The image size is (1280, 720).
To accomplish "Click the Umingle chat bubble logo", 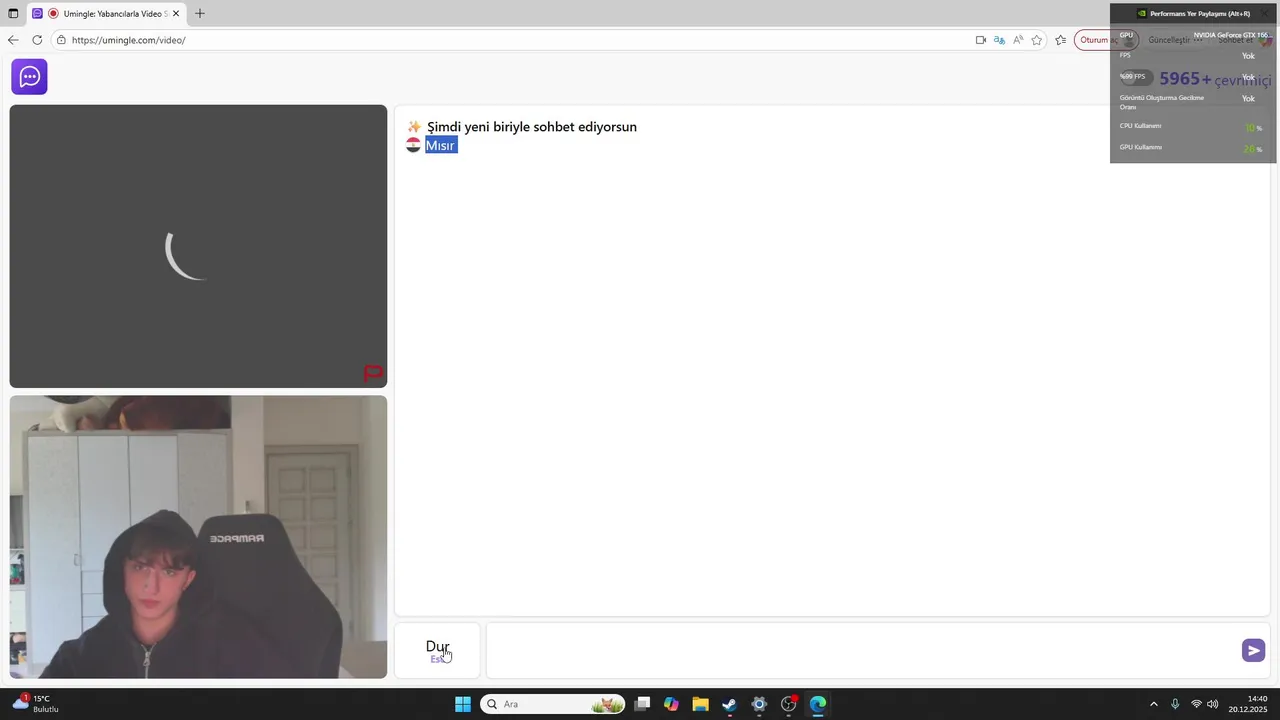I will [x=29, y=77].
